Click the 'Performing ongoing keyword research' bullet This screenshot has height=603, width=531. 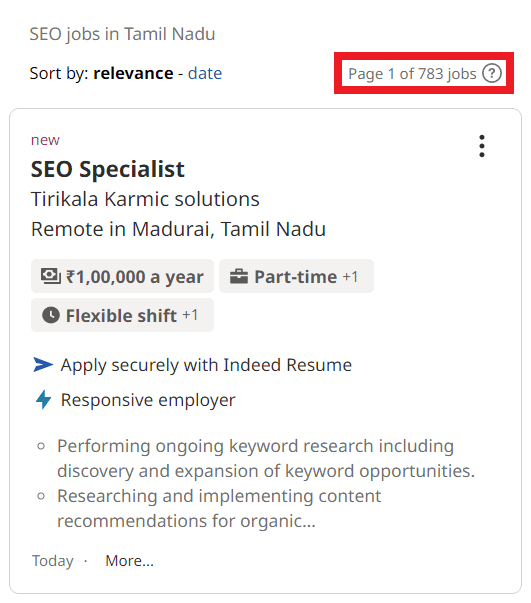click(x=266, y=458)
